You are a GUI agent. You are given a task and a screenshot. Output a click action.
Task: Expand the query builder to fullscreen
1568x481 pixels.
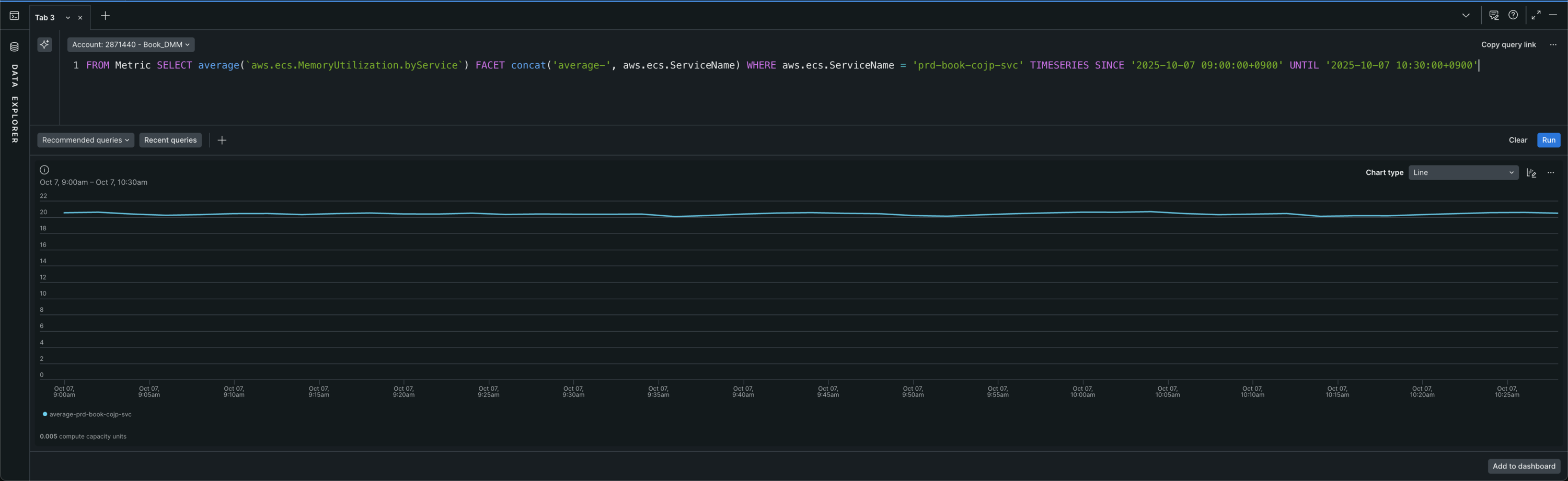click(x=1536, y=15)
